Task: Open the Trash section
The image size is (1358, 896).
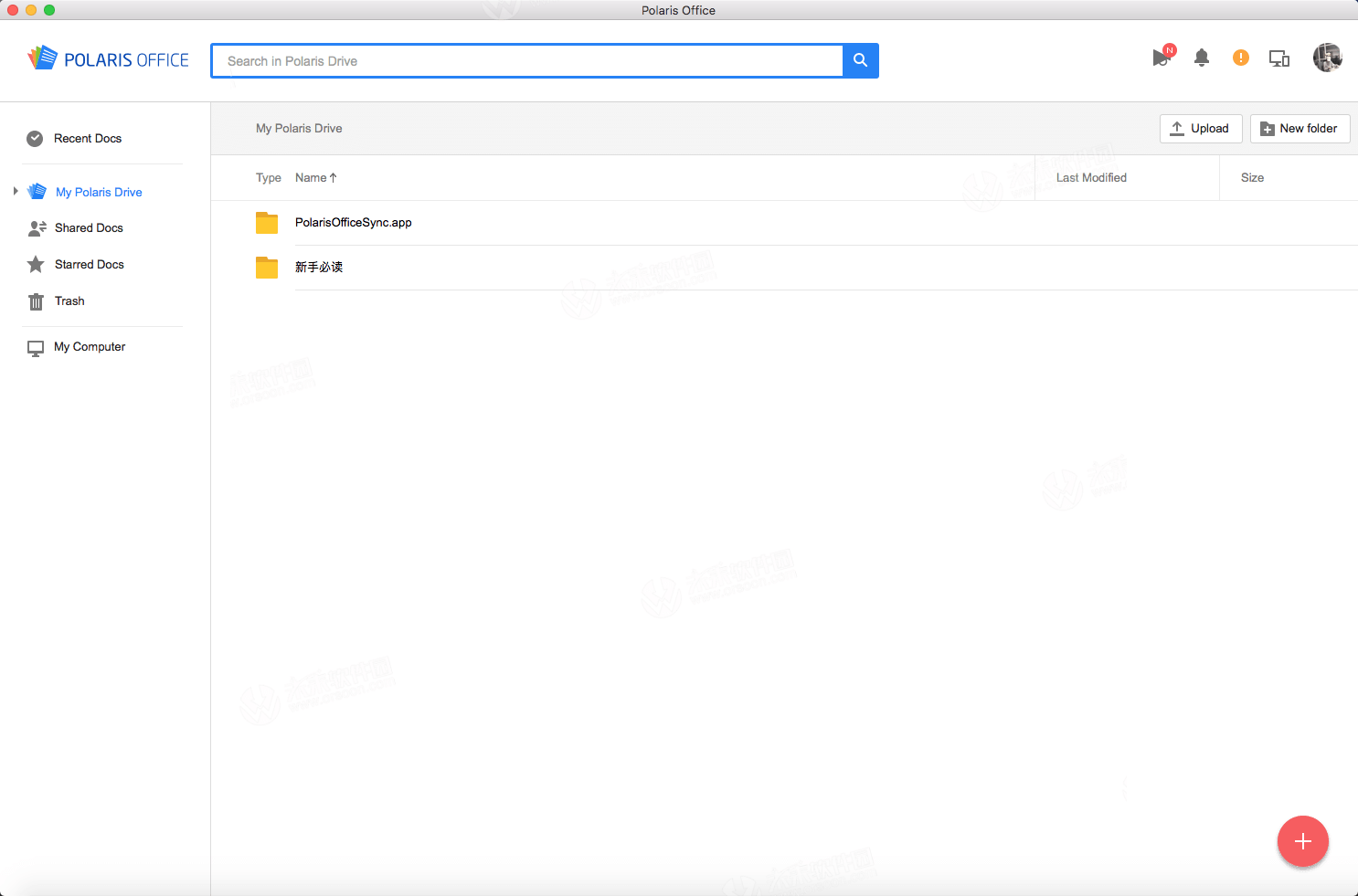Action: 69,301
